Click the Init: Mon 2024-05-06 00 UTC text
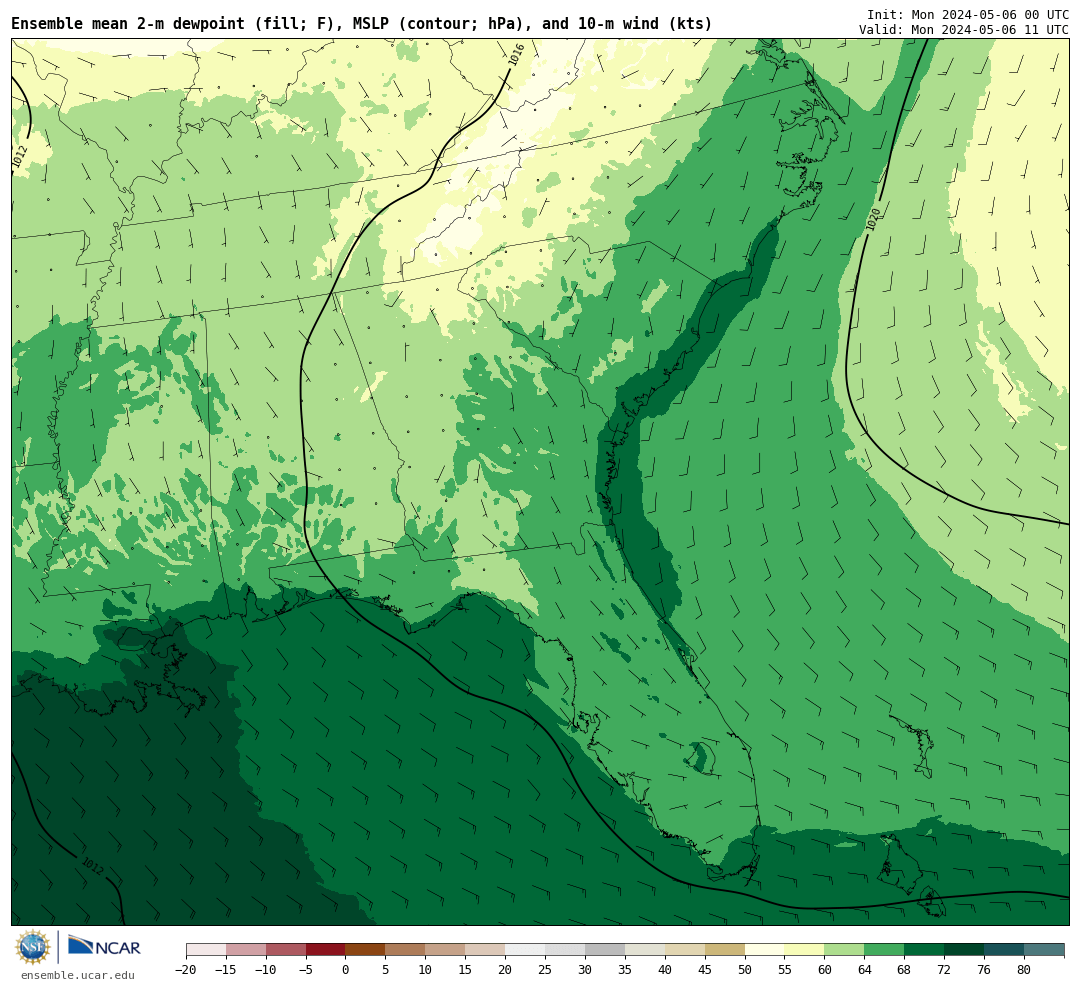This screenshot has height=988, width=1080. pos(968,14)
